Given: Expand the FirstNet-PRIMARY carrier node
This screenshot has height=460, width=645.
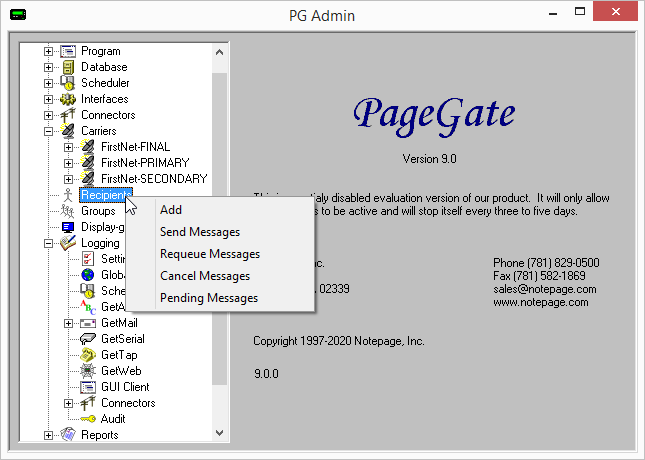Looking at the screenshot, I should point(68,163).
